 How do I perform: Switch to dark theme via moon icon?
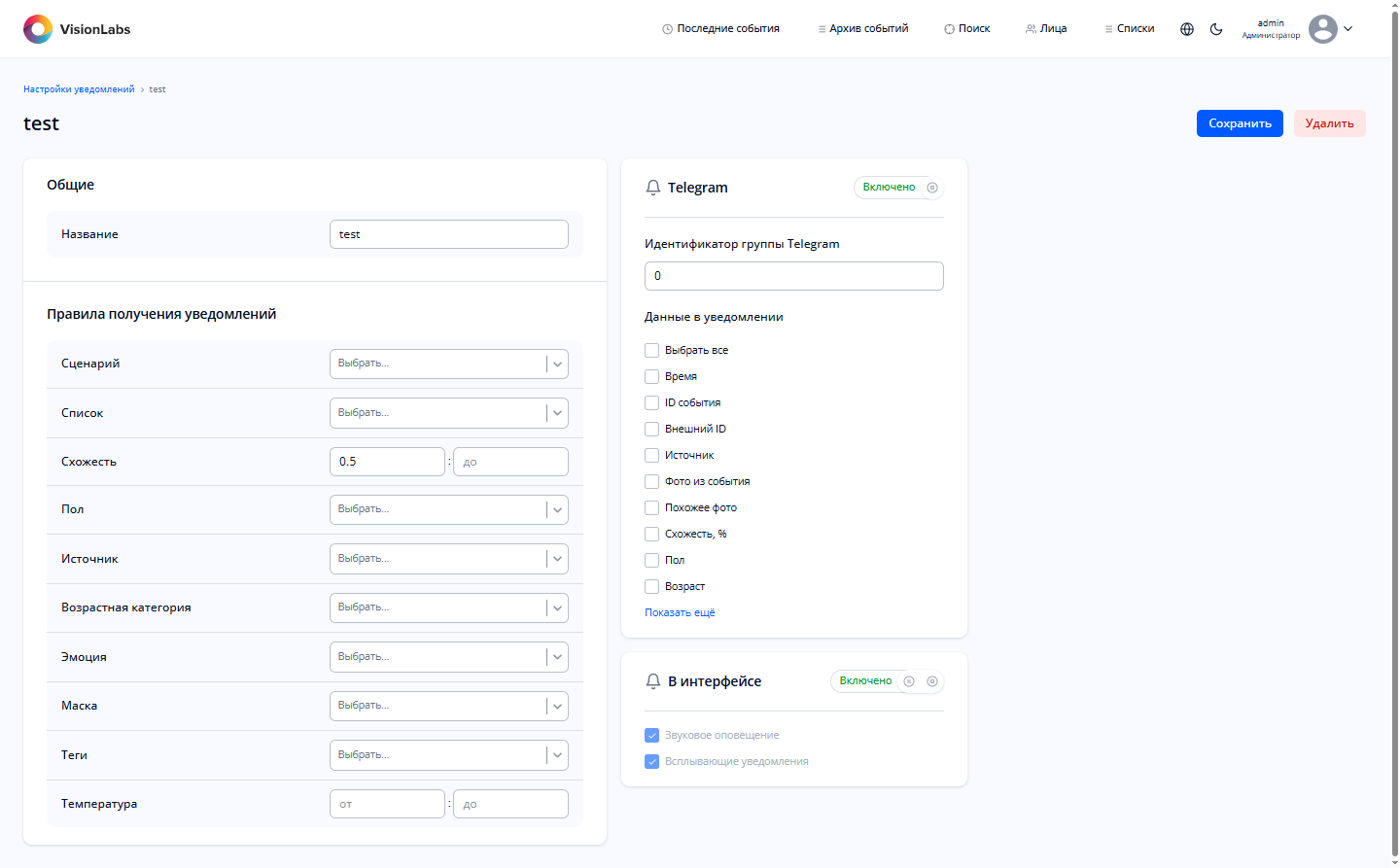point(1216,29)
